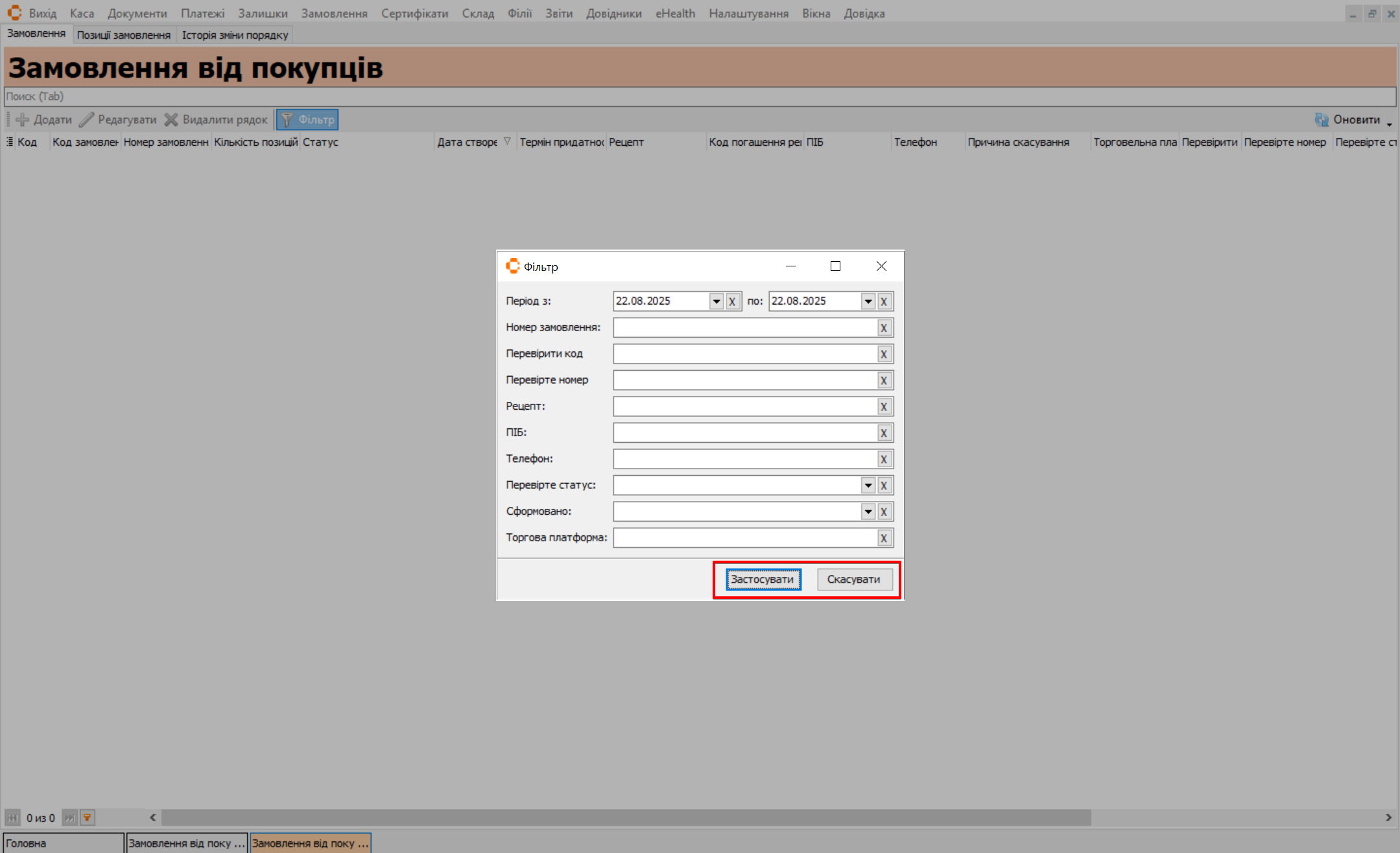Click the Редагувати pencil icon

[x=87, y=120]
